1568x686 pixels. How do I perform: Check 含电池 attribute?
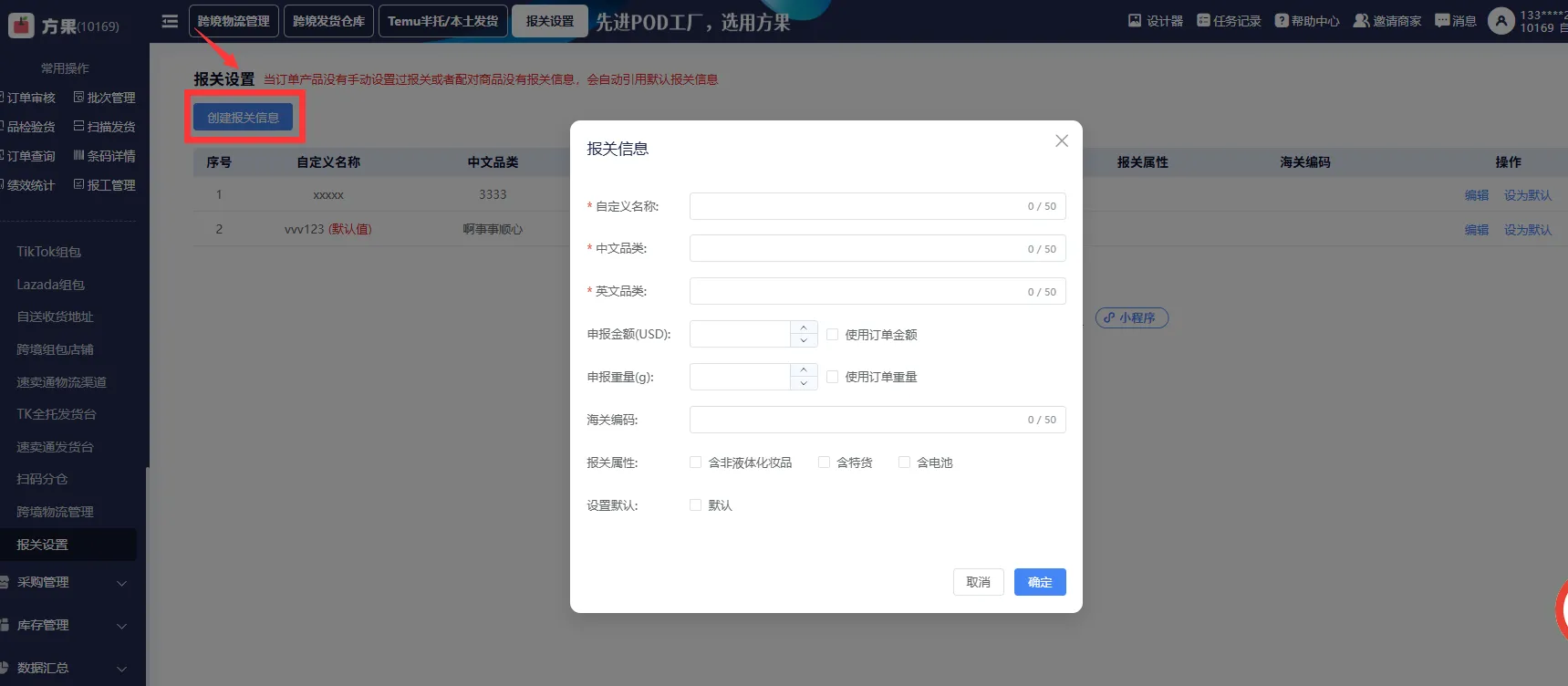pos(904,463)
